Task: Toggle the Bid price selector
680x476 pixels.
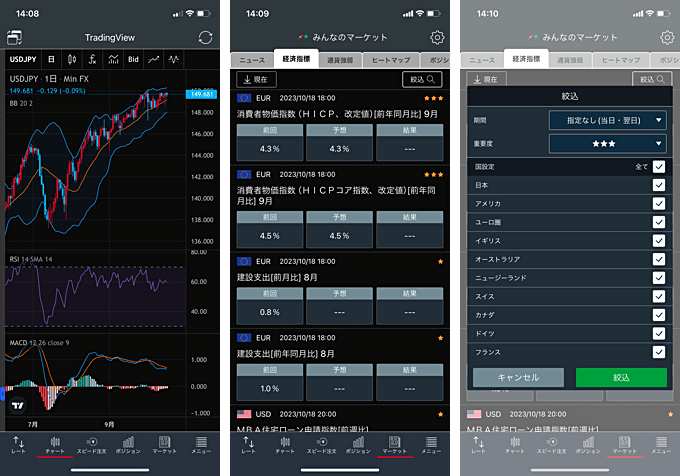Action: coord(133,60)
